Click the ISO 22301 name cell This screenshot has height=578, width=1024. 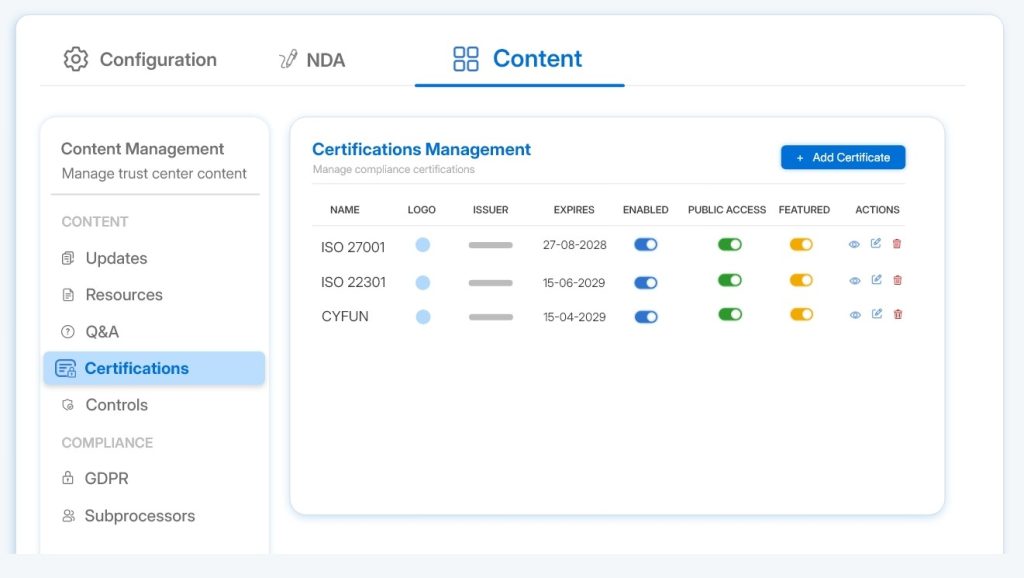(353, 282)
